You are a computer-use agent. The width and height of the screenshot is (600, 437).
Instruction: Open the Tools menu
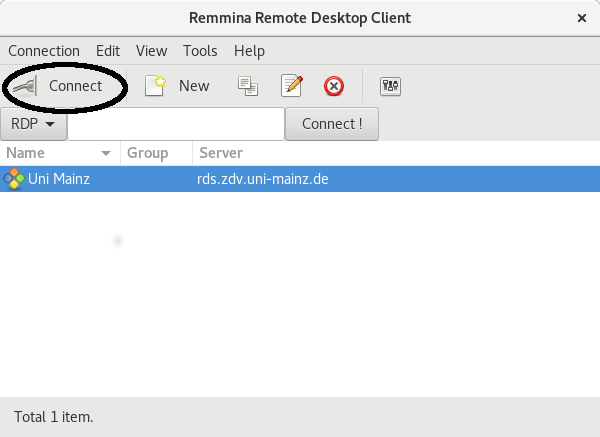click(x=200, y=51)
